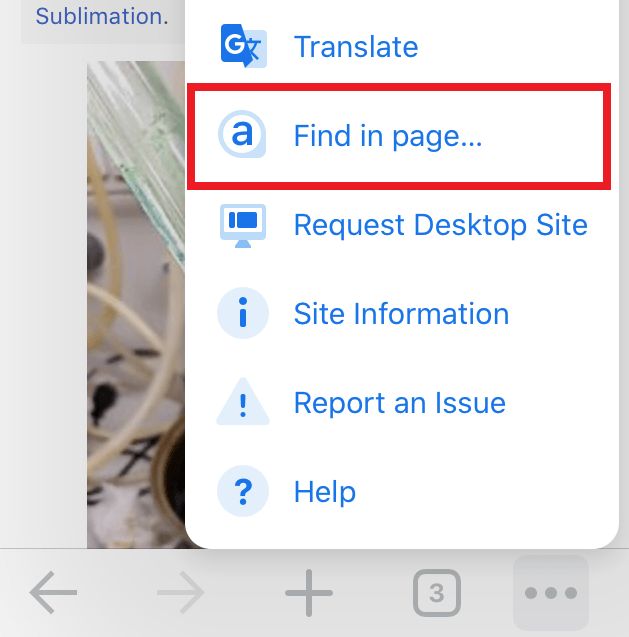Select the Translate menu option
Viewport: 629px width, 637px height.
pyautogui.click(x=355, y=47)
